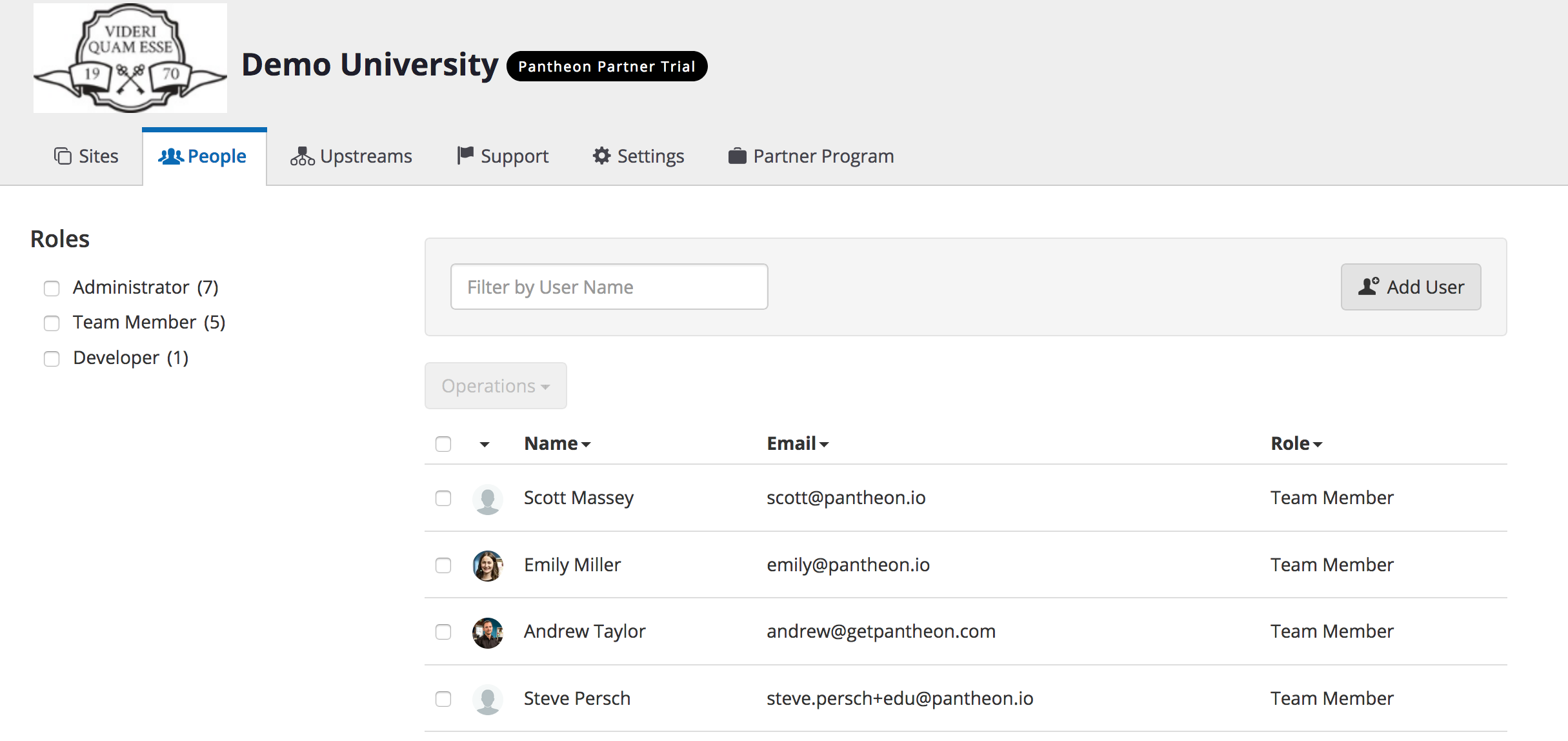Click the Partner Program briefcase icon

pyautogui.click(x=738, y=156)
